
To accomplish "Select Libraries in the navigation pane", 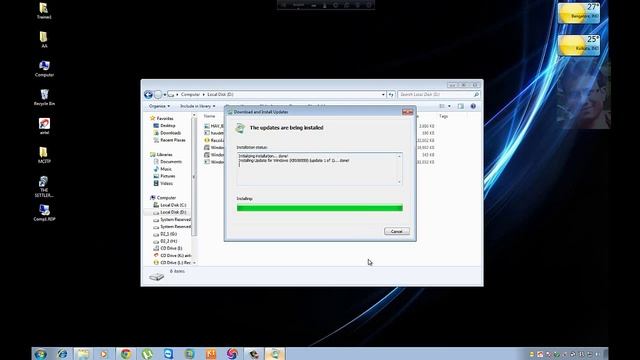I will [x=164, y=155].
